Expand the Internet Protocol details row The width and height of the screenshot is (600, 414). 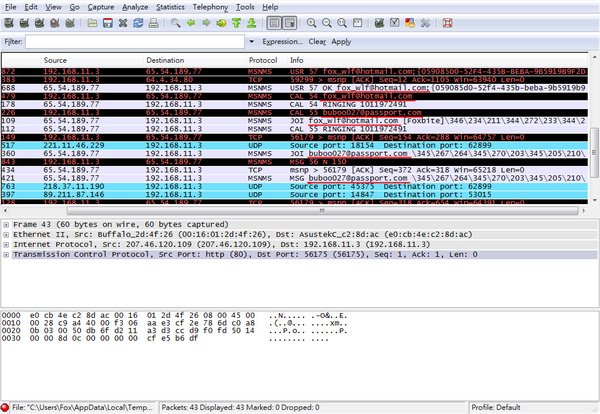tap(6, 244)
